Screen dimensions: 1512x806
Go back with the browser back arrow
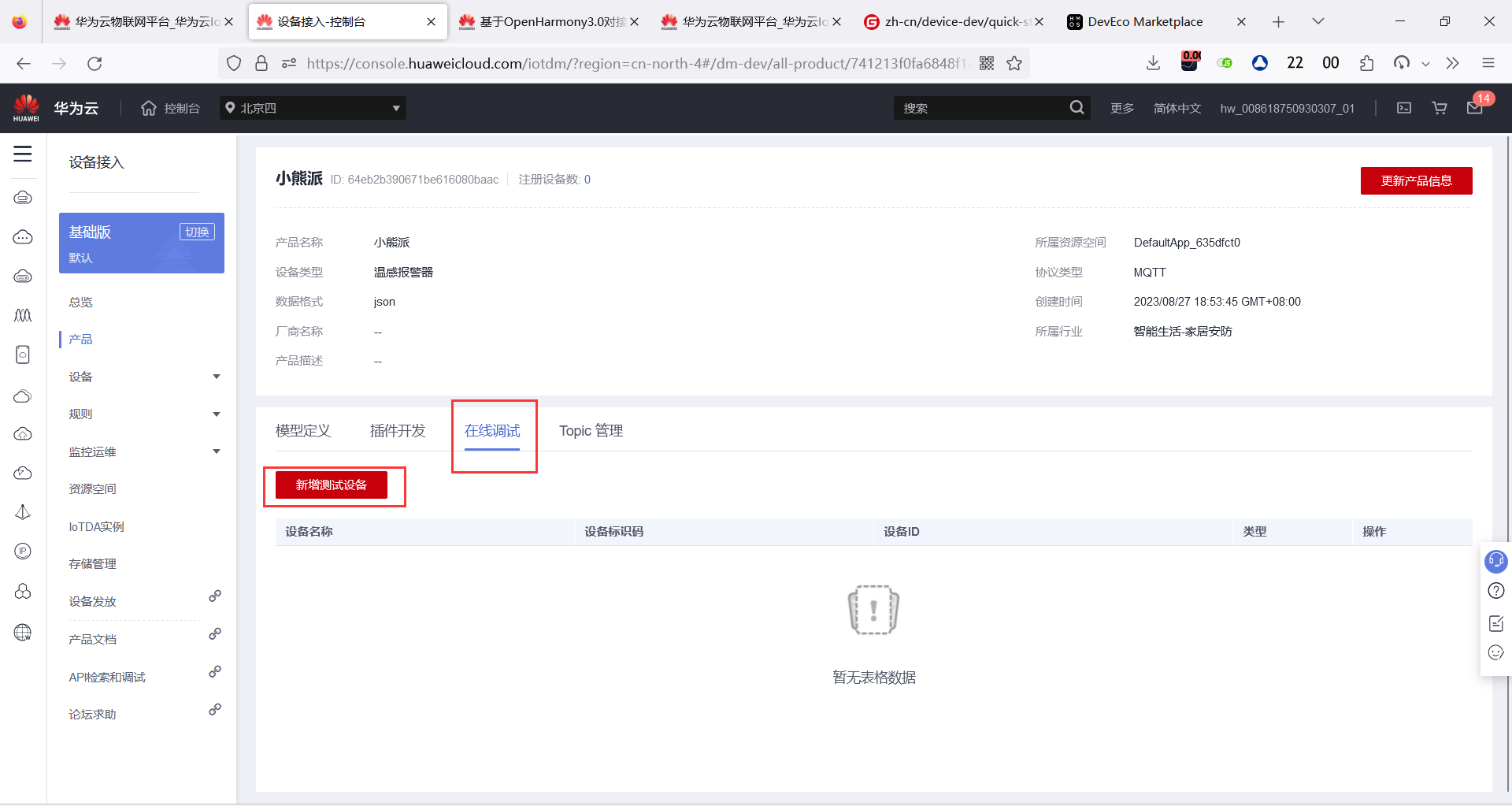coord(24,63)
